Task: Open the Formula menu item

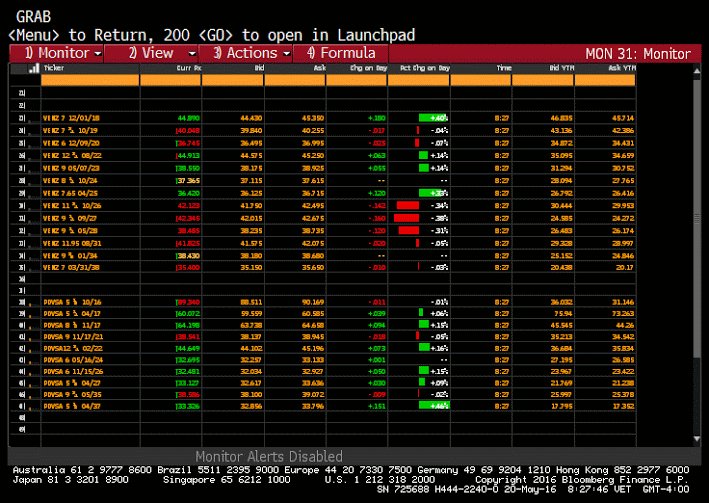Action: [341, 53]
